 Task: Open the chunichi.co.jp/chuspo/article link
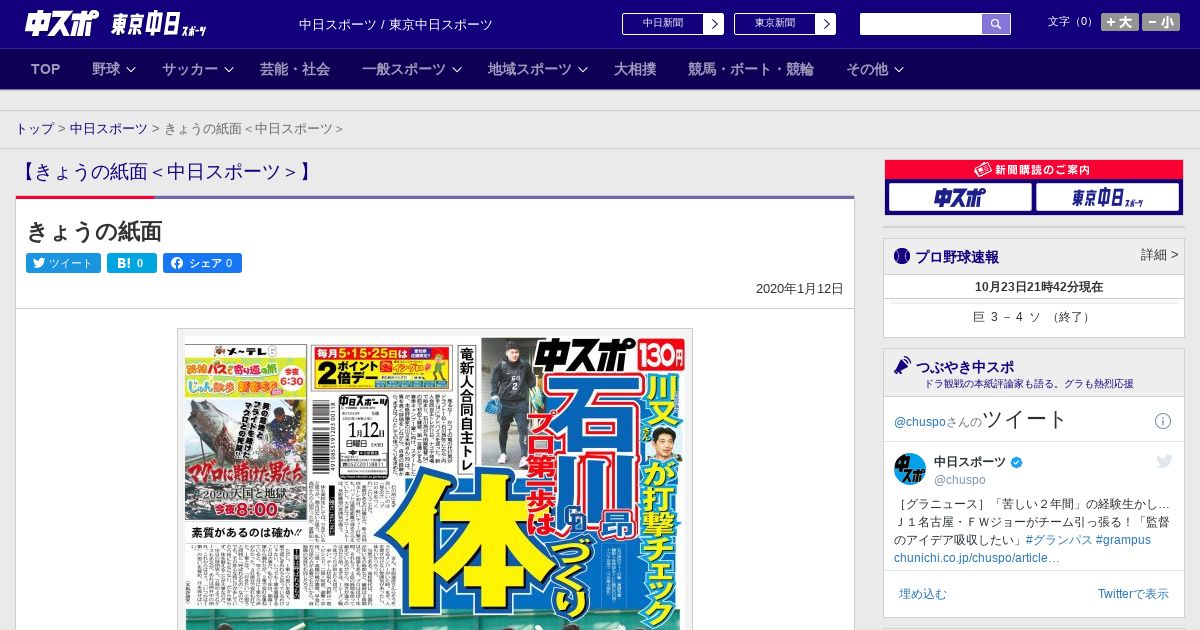(976, 558)
